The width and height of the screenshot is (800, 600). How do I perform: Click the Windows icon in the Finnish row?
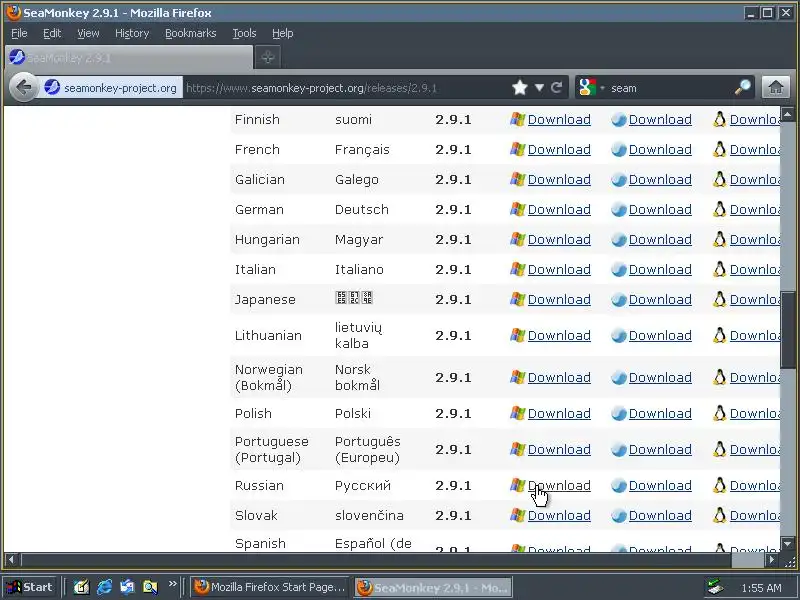[x=517, y=119]
